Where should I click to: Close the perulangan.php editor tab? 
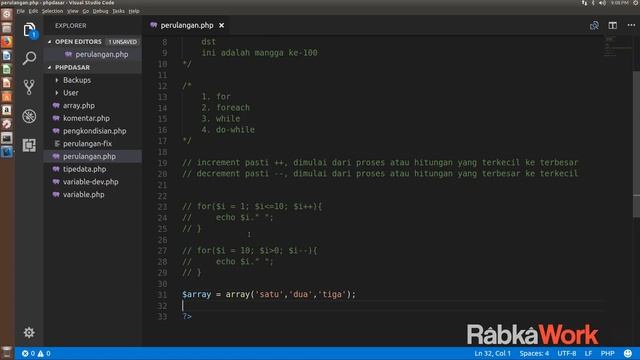[x=221, y=25]
